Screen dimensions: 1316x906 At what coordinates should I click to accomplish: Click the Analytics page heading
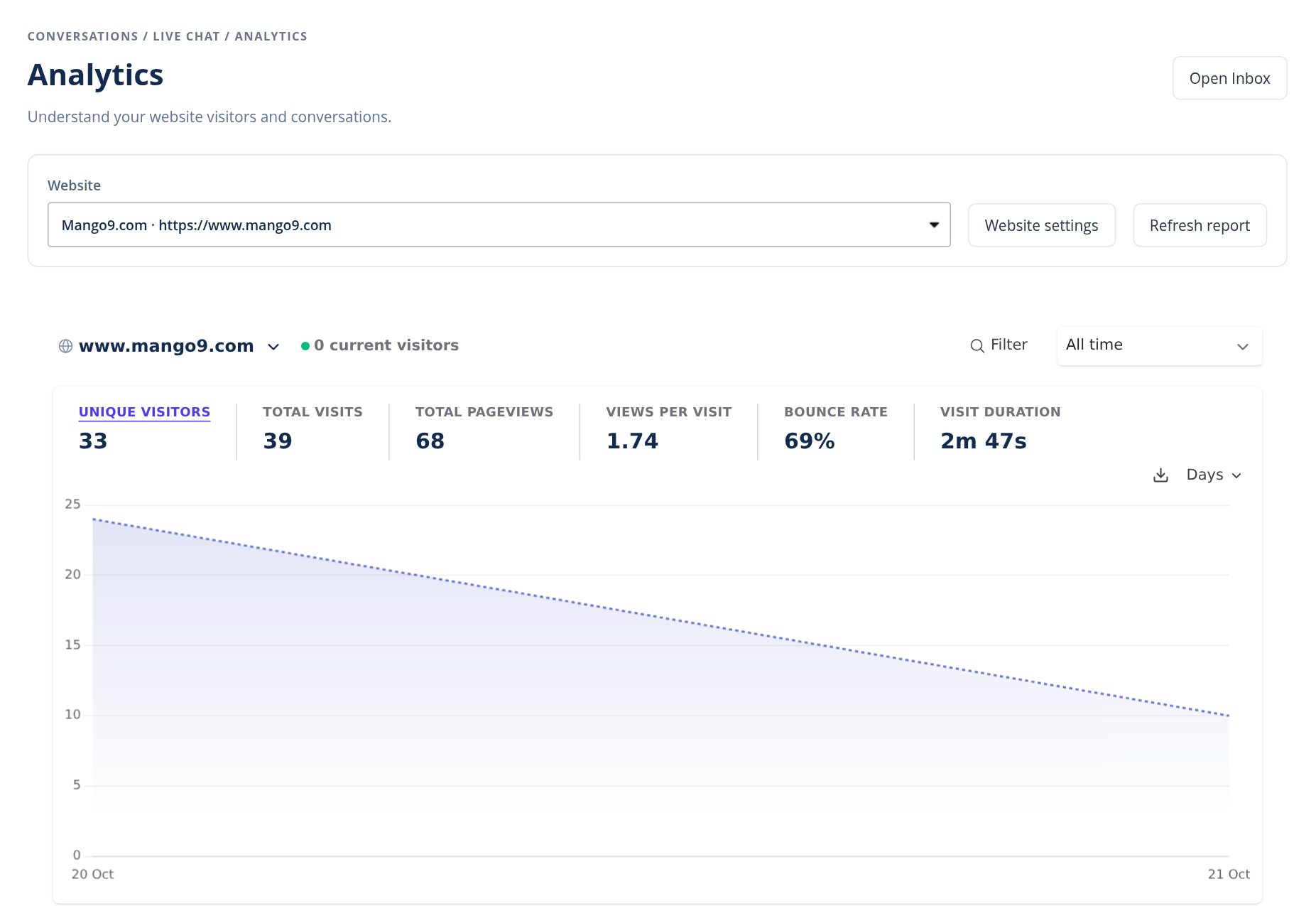(x=95, y=75)
